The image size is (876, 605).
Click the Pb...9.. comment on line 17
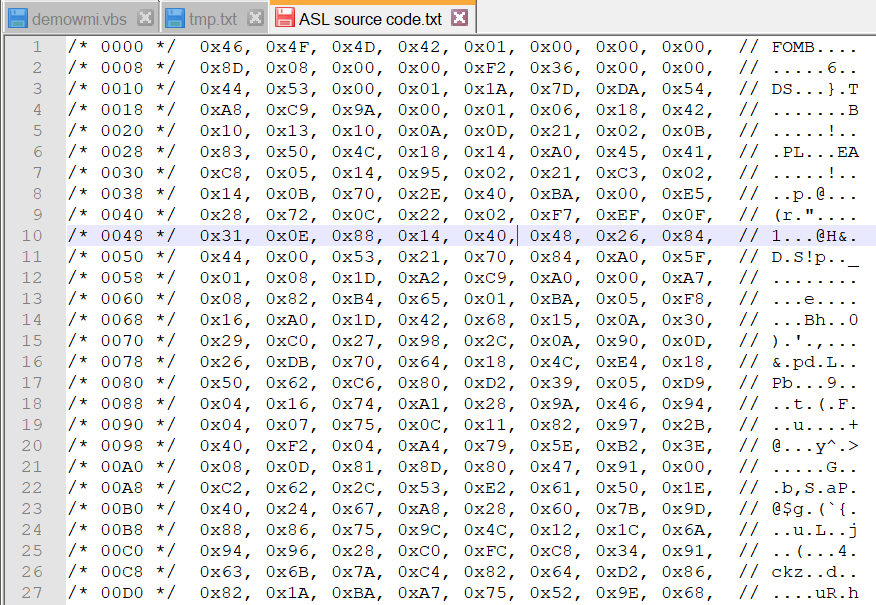pos(814,383)
